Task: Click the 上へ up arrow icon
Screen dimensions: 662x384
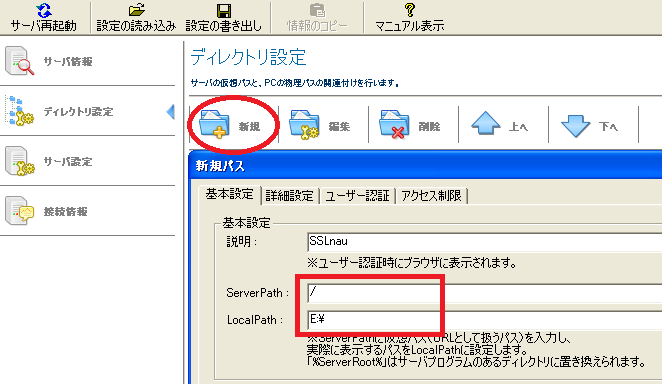Action: [x=486, y=123]
